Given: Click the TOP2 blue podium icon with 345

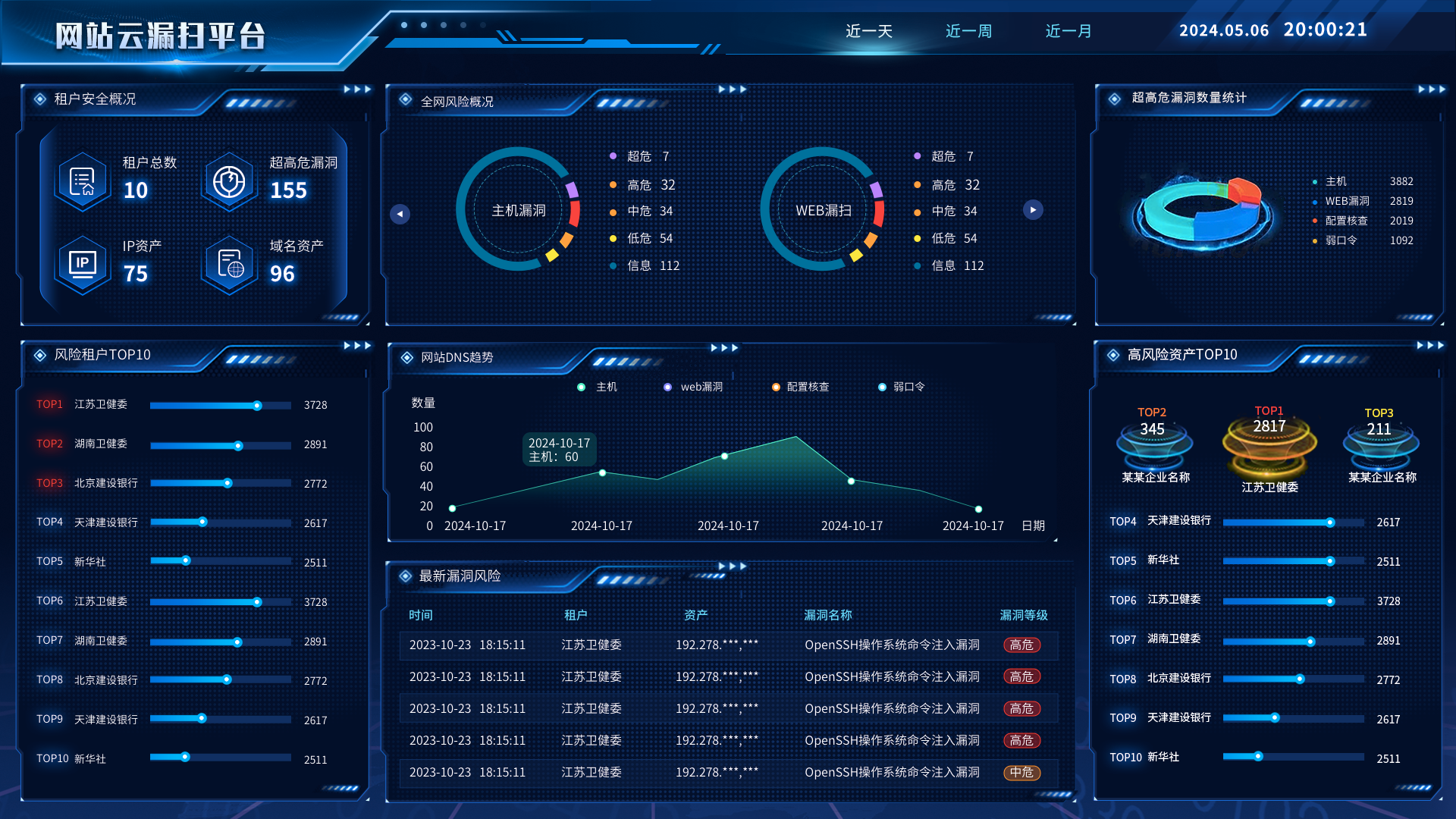Looking at the screenshot, I should (1153, 446).
